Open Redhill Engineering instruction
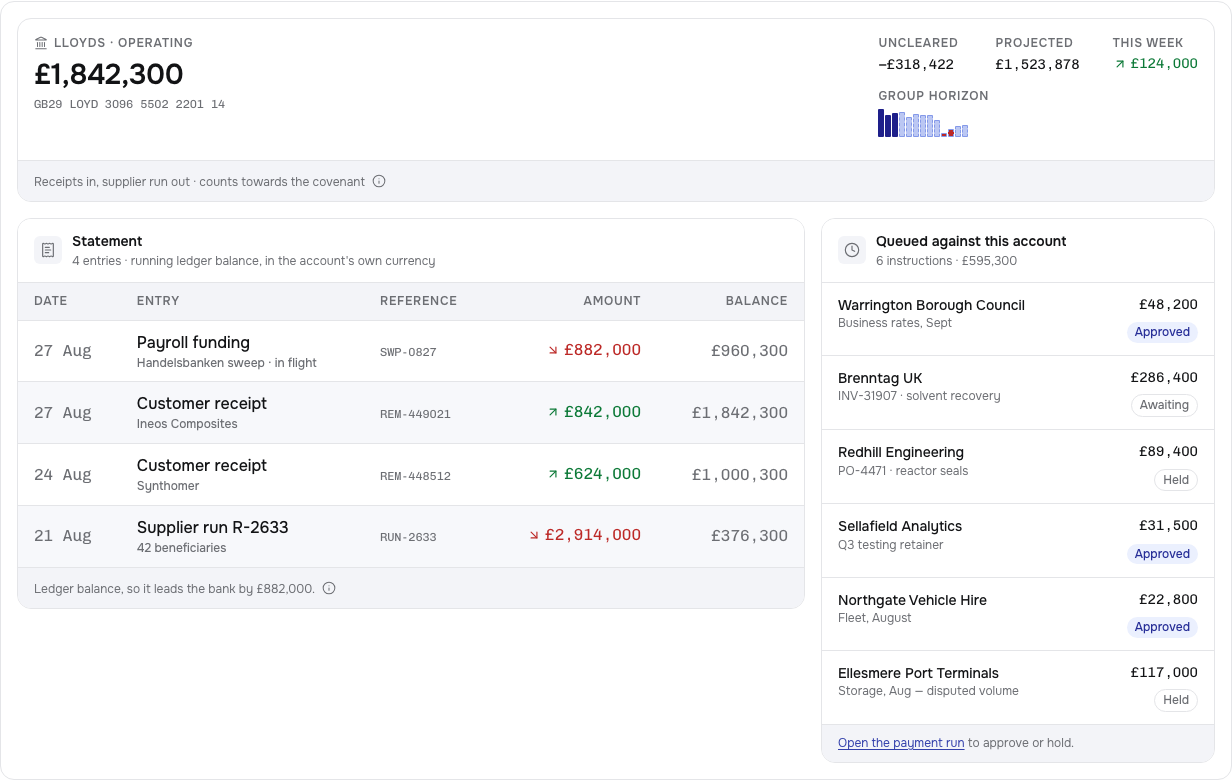 tap(1018, 467)
